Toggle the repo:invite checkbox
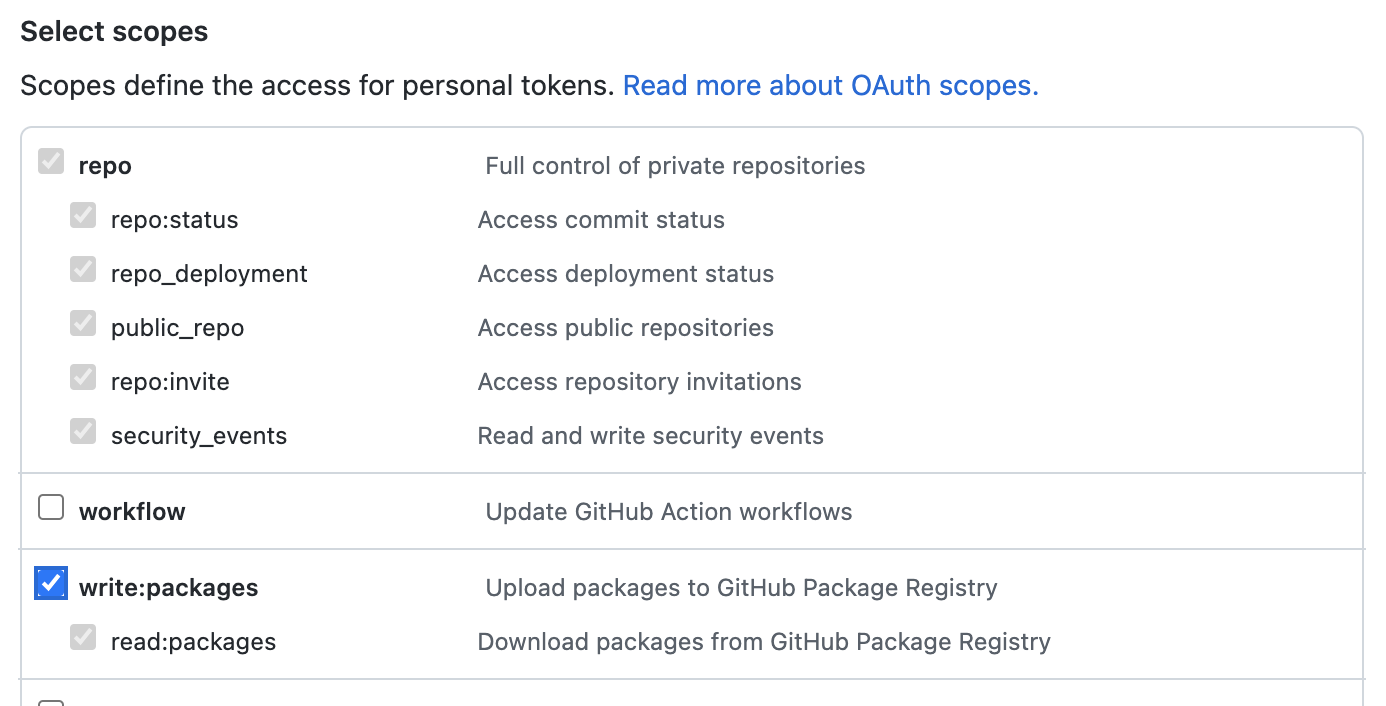The image size is (1386, 706). click(83, 378)
